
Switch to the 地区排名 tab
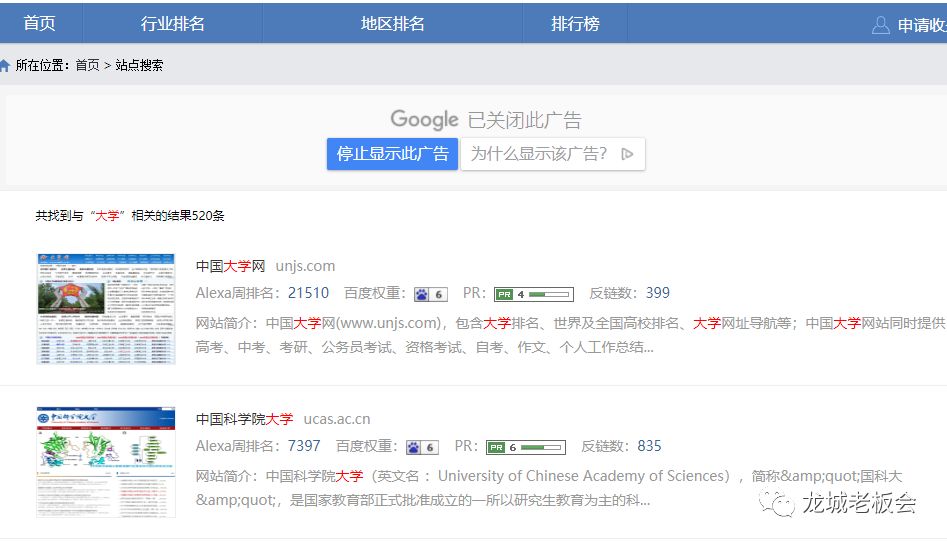[393, 23]
